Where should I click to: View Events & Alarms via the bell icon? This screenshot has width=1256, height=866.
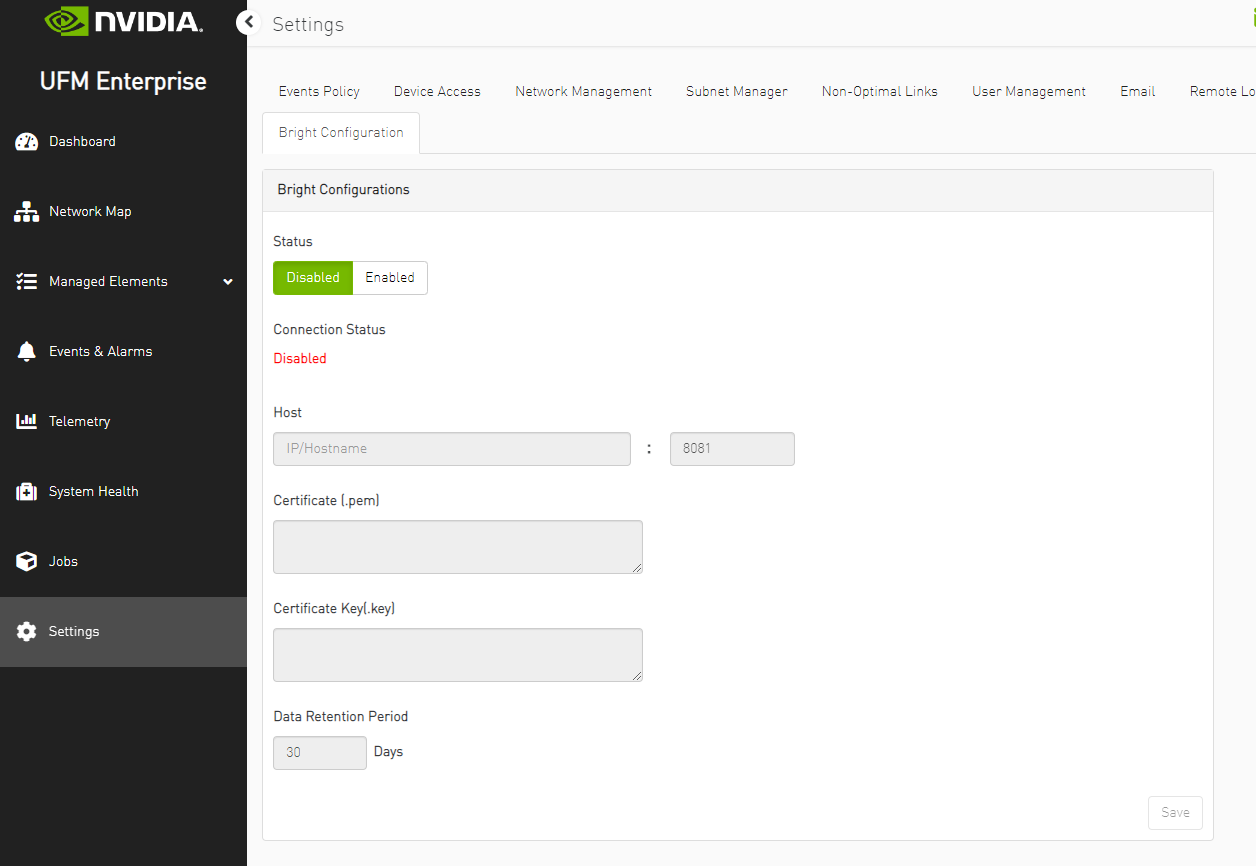(x=100, y=351)
